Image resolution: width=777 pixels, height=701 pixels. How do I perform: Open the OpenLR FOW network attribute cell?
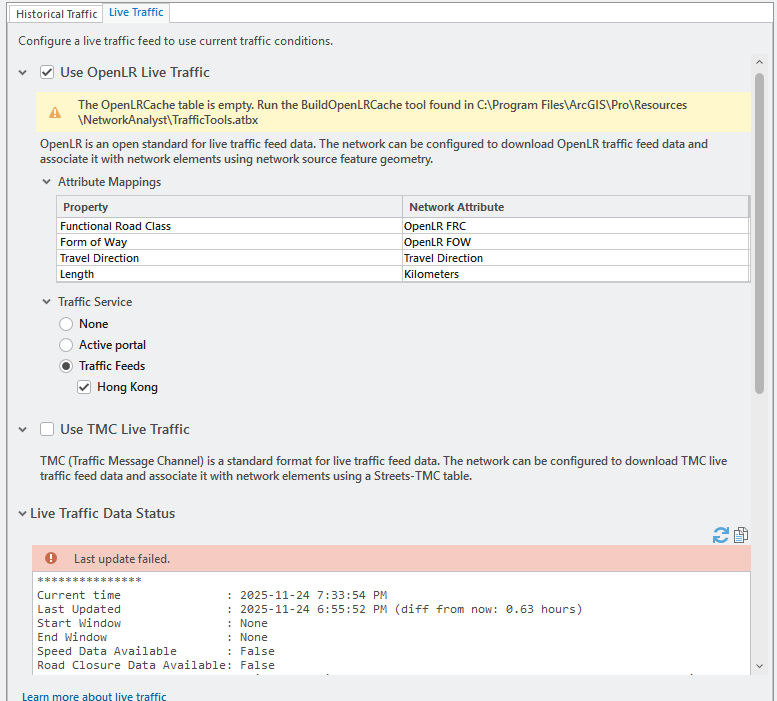pos(575,242)
